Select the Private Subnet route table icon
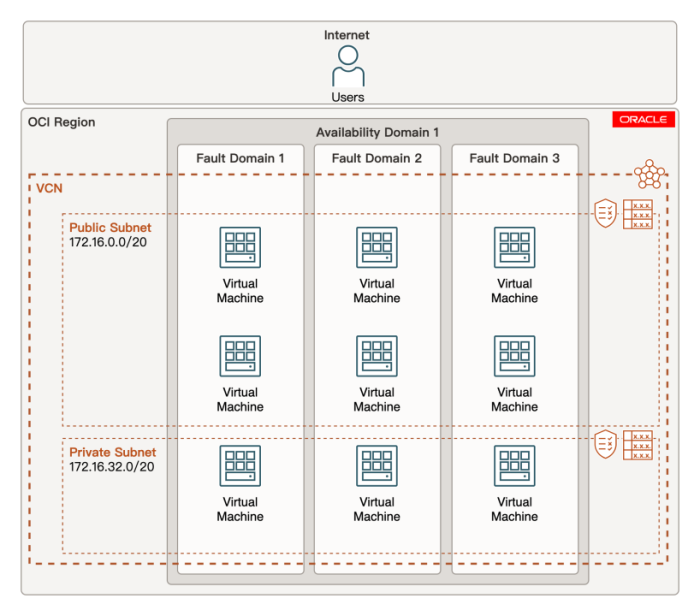The height and width of the screenshot is (616, 700). point(638,445)
